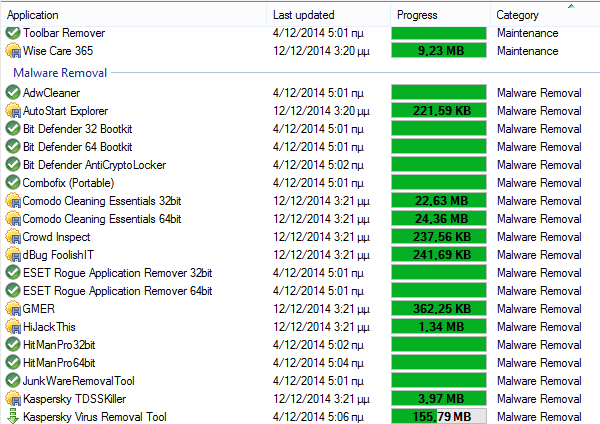The image size is (600, 424).
Task: Click the Bit Defender 32 Bootkit icon
Action: click(13, 129)
